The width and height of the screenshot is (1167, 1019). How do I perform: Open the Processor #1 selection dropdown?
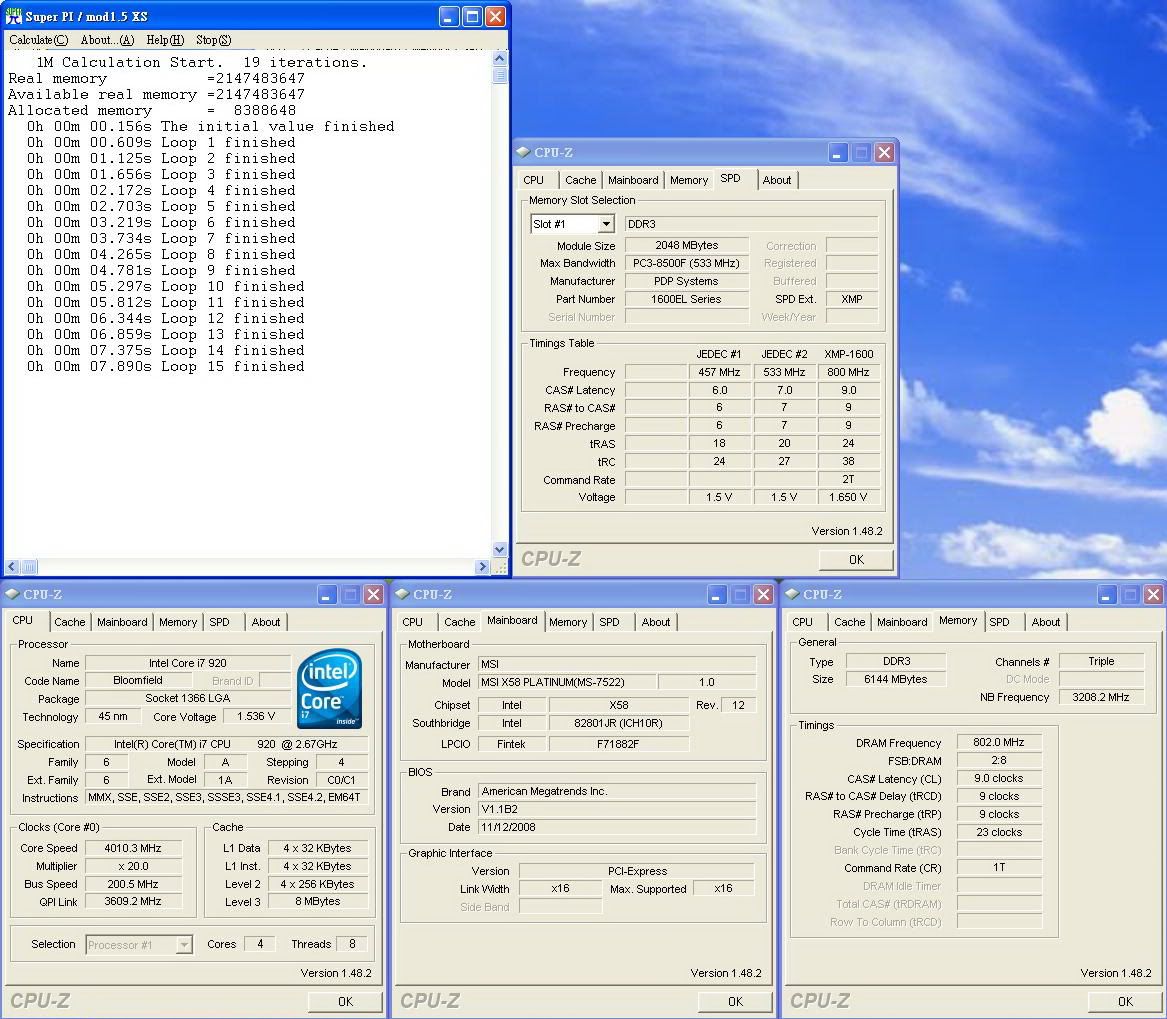[x=184, y=945]
